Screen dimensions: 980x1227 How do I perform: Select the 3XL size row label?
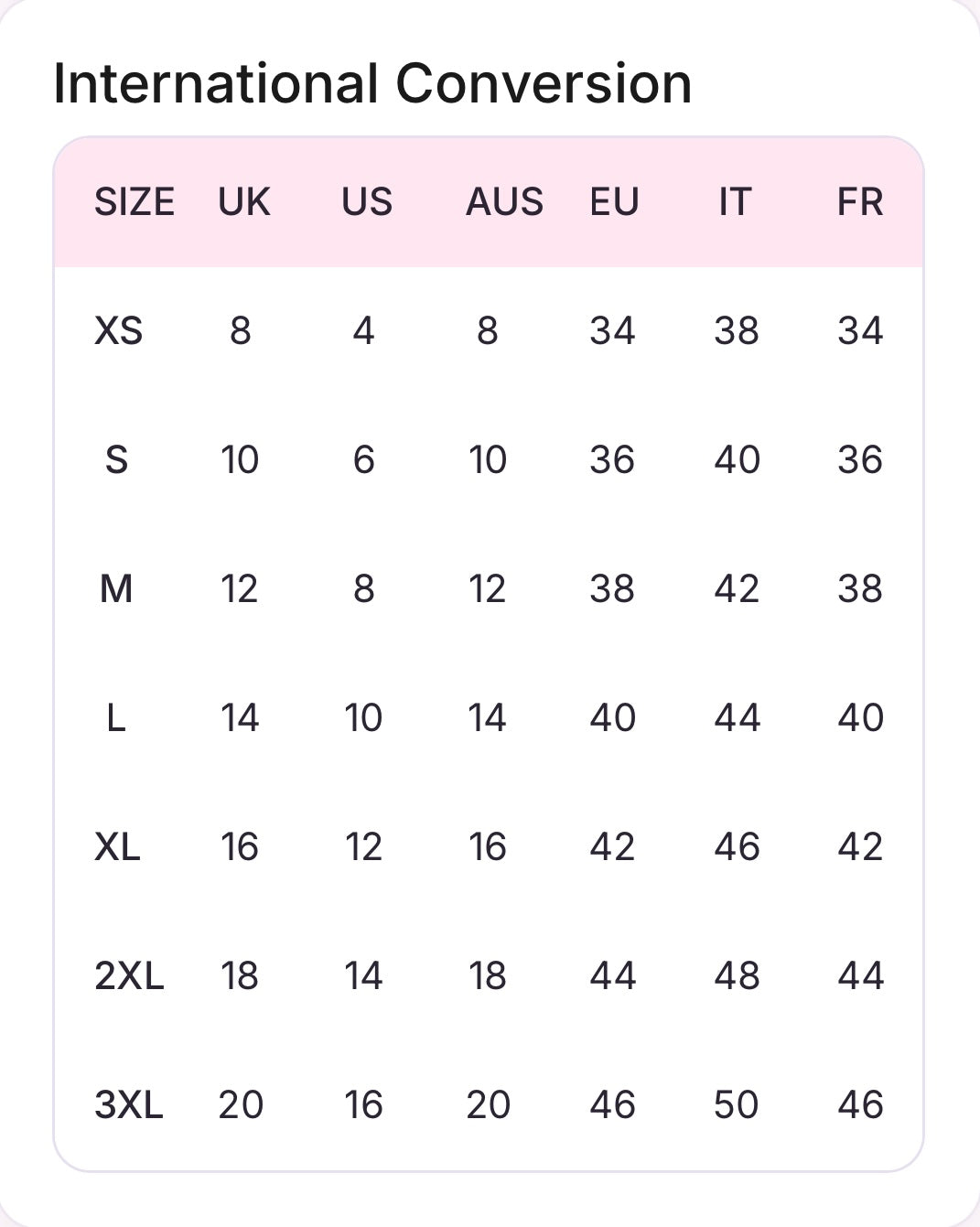129,1105
